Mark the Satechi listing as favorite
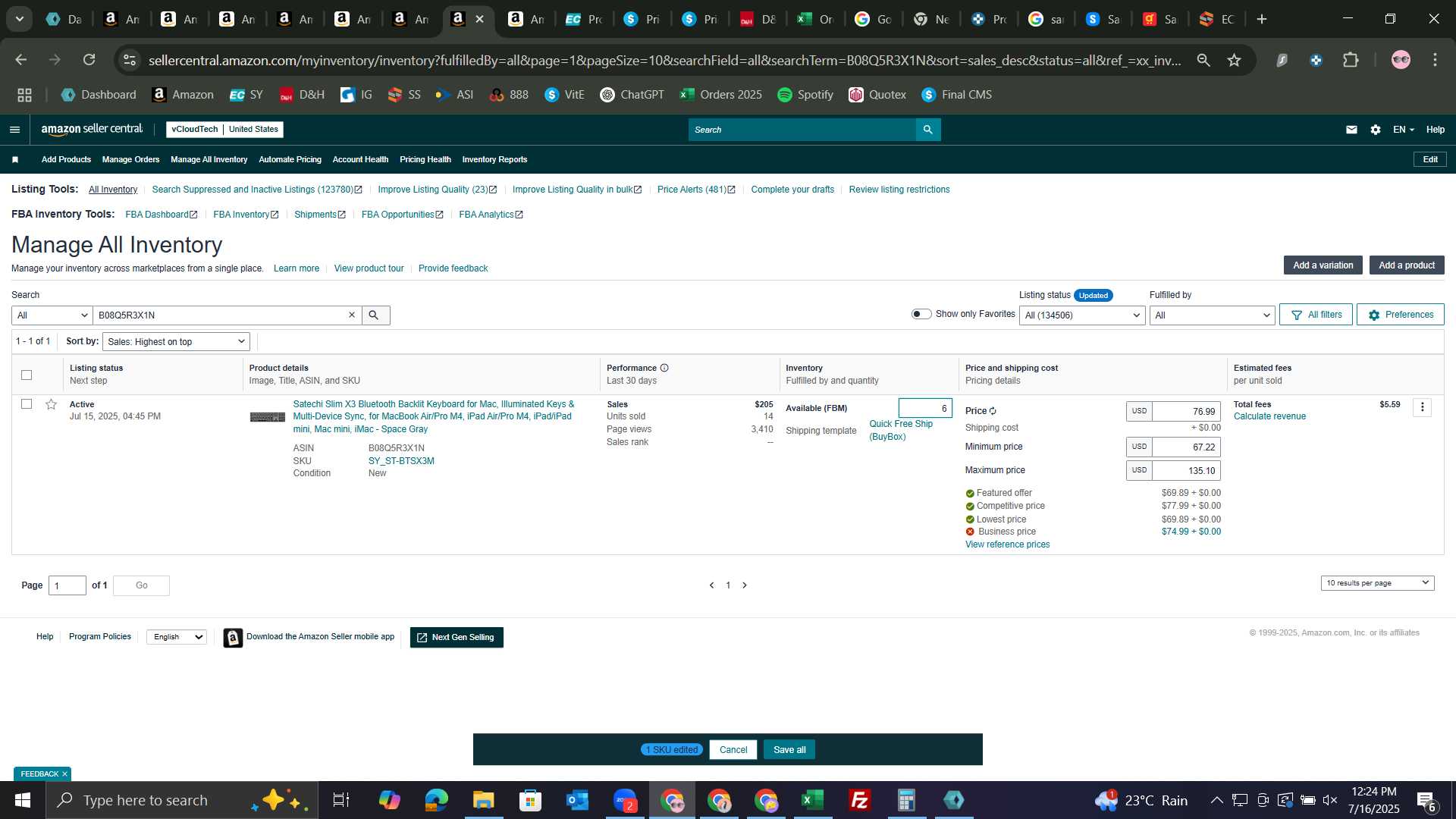 pyautogui.click(x=51, y=404)
